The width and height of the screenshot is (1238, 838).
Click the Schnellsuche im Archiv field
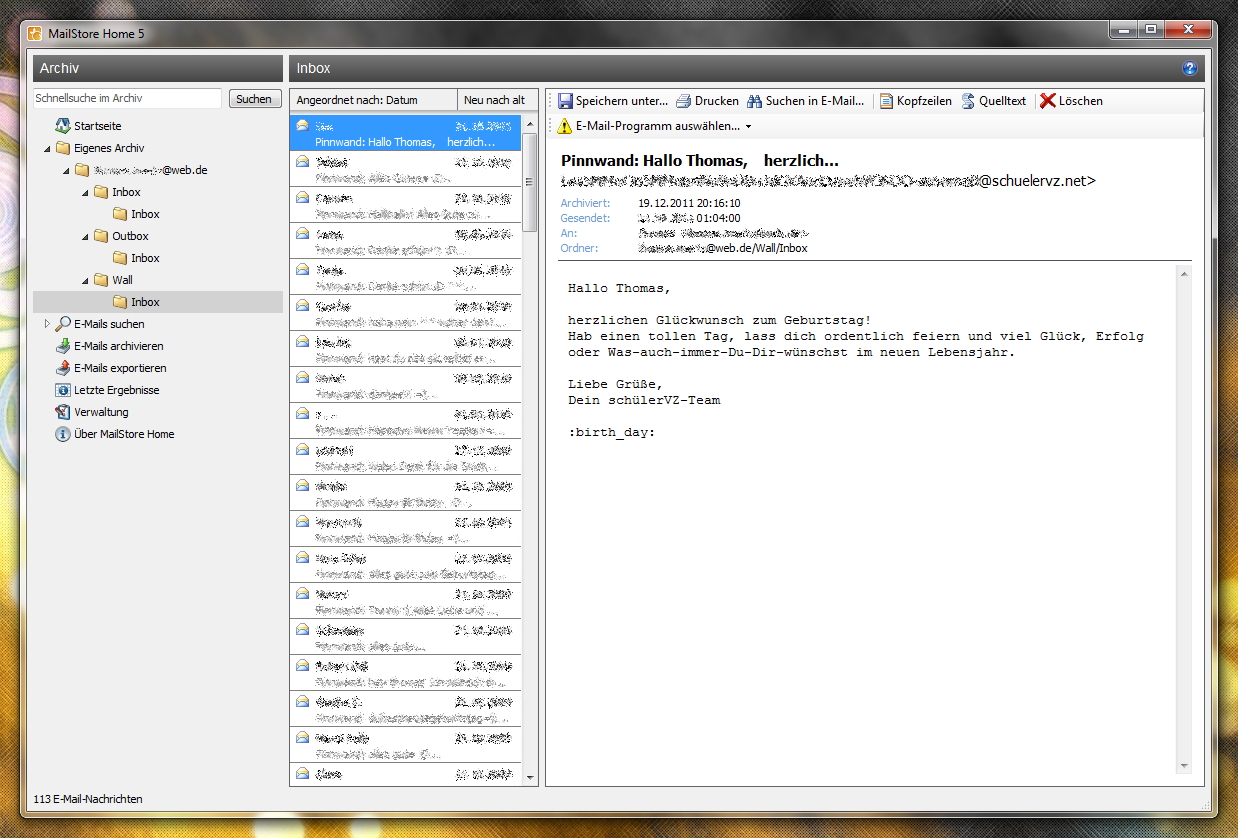coord(127,99)
